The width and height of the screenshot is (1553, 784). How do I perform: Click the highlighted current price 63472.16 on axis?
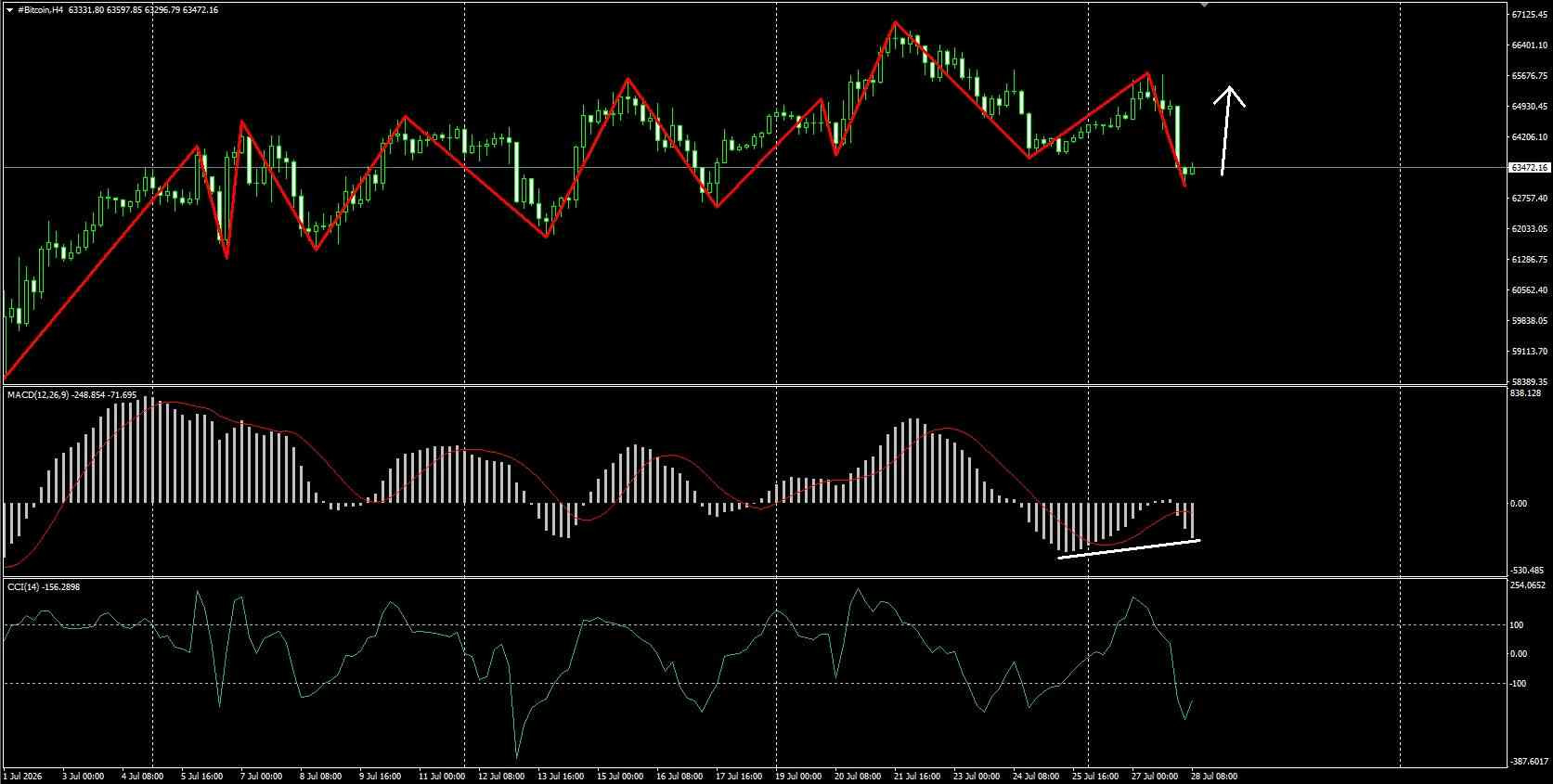click(x=1530, y=168)
